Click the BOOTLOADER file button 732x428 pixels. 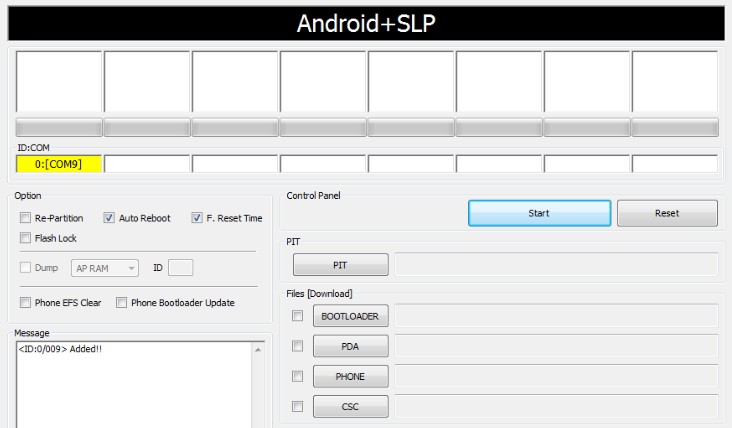pos(350,316)
